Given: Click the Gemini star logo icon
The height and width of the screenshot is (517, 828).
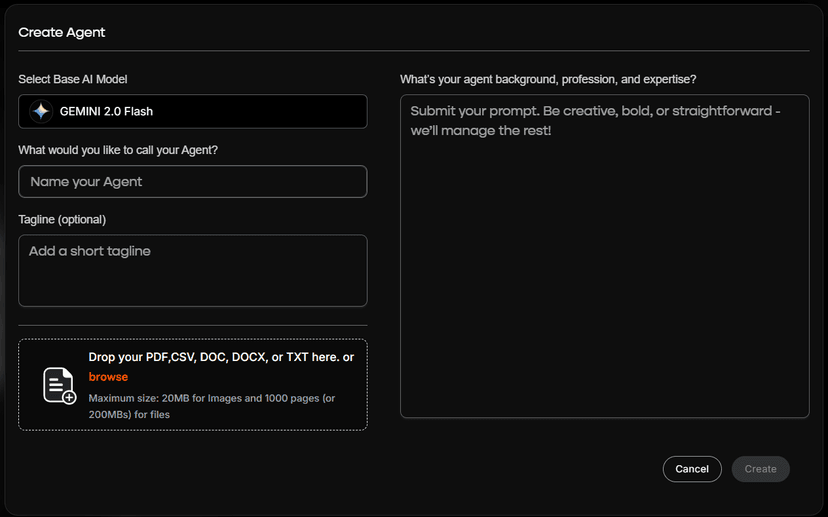Looking at the screenshot, I should pyautogui.click(x=41, y=112).
